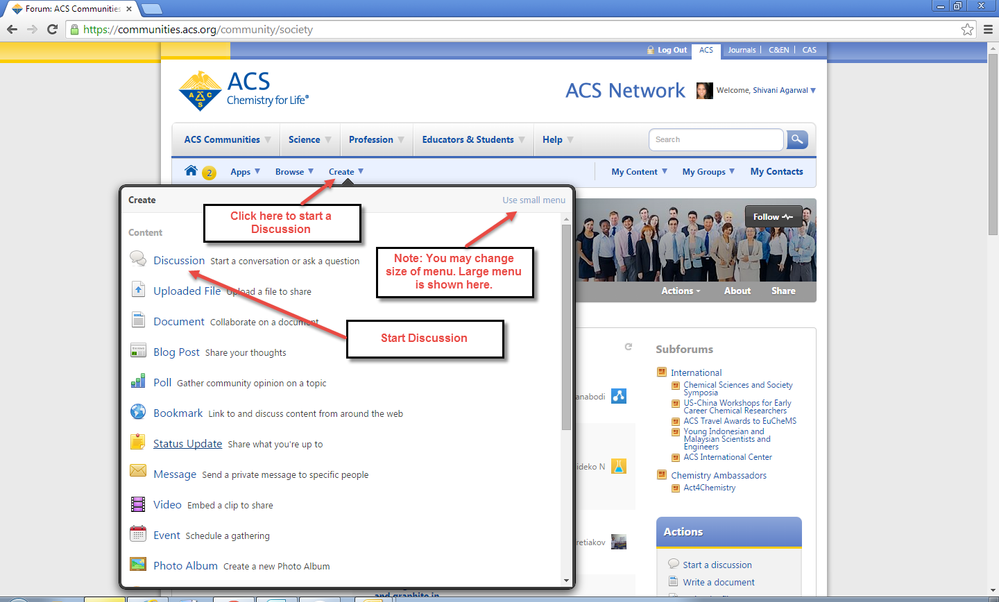Click the Log Out link

tap(671, 50)
